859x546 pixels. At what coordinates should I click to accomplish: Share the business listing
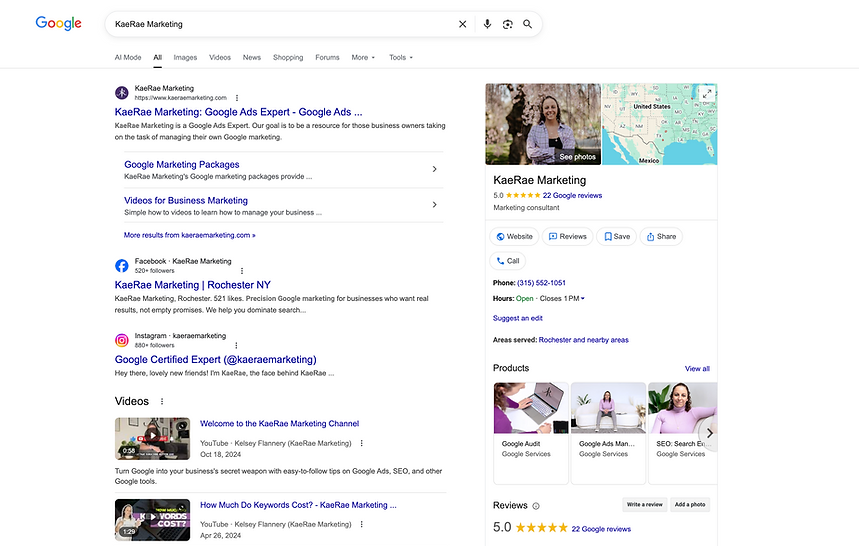tap(661, 237)
